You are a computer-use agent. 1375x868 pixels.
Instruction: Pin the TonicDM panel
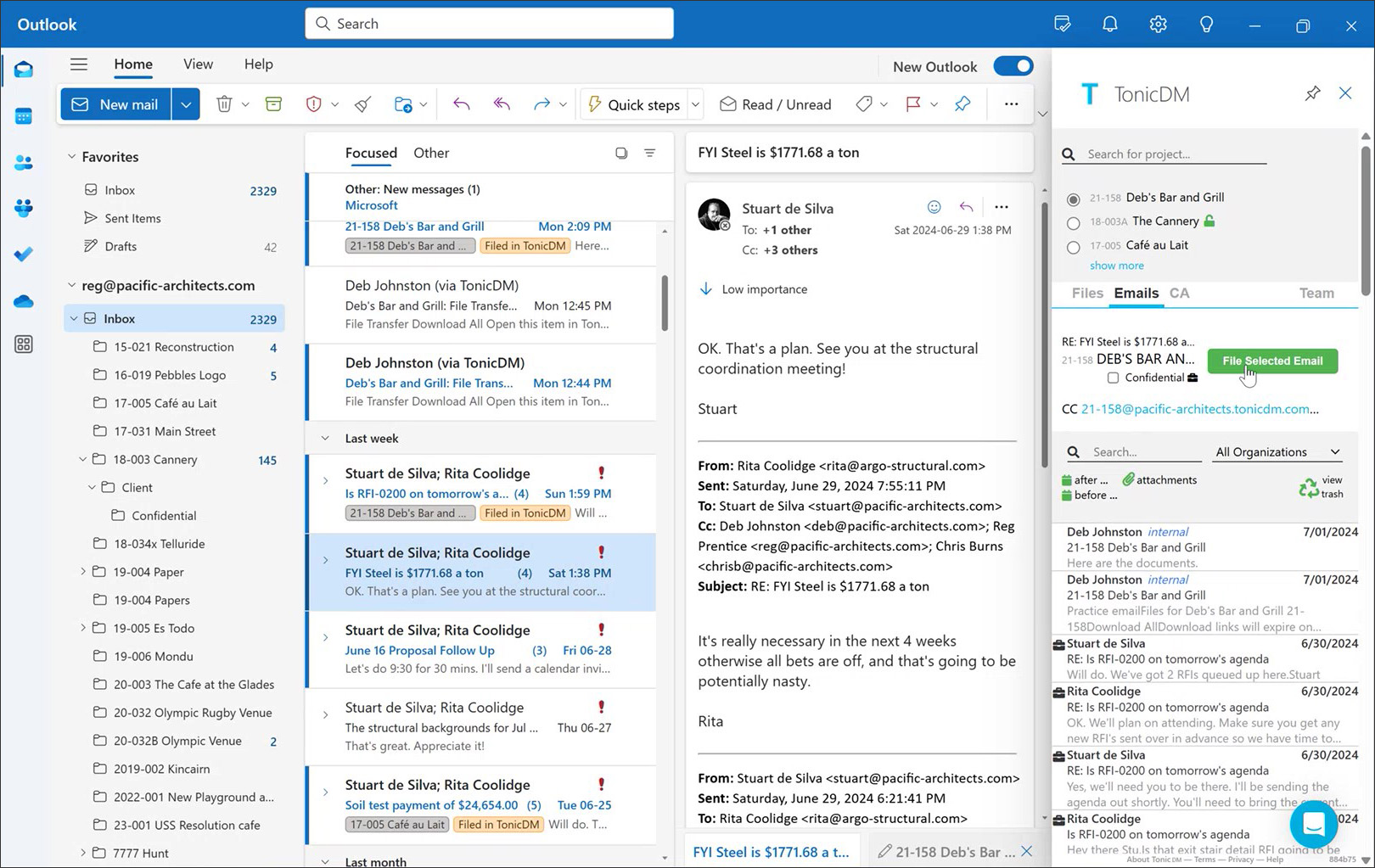coord(1312,93)
